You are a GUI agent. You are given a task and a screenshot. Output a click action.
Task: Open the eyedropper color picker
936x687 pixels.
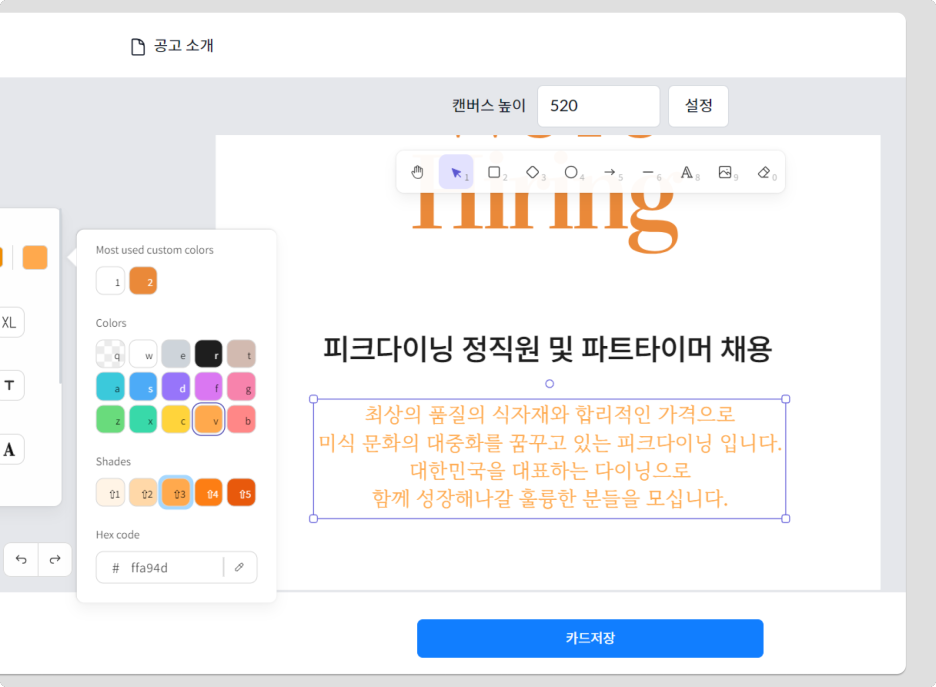239,567
